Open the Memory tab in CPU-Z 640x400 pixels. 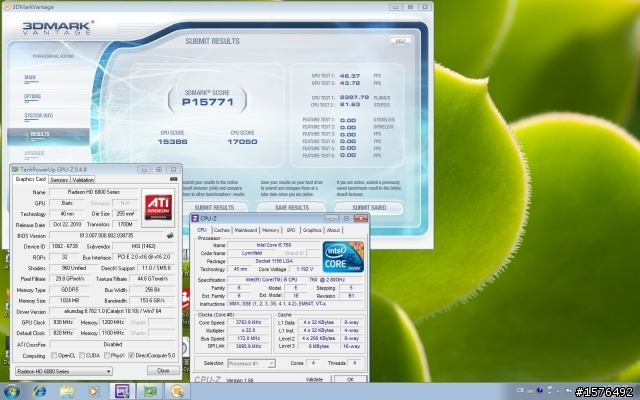[270, 230]
